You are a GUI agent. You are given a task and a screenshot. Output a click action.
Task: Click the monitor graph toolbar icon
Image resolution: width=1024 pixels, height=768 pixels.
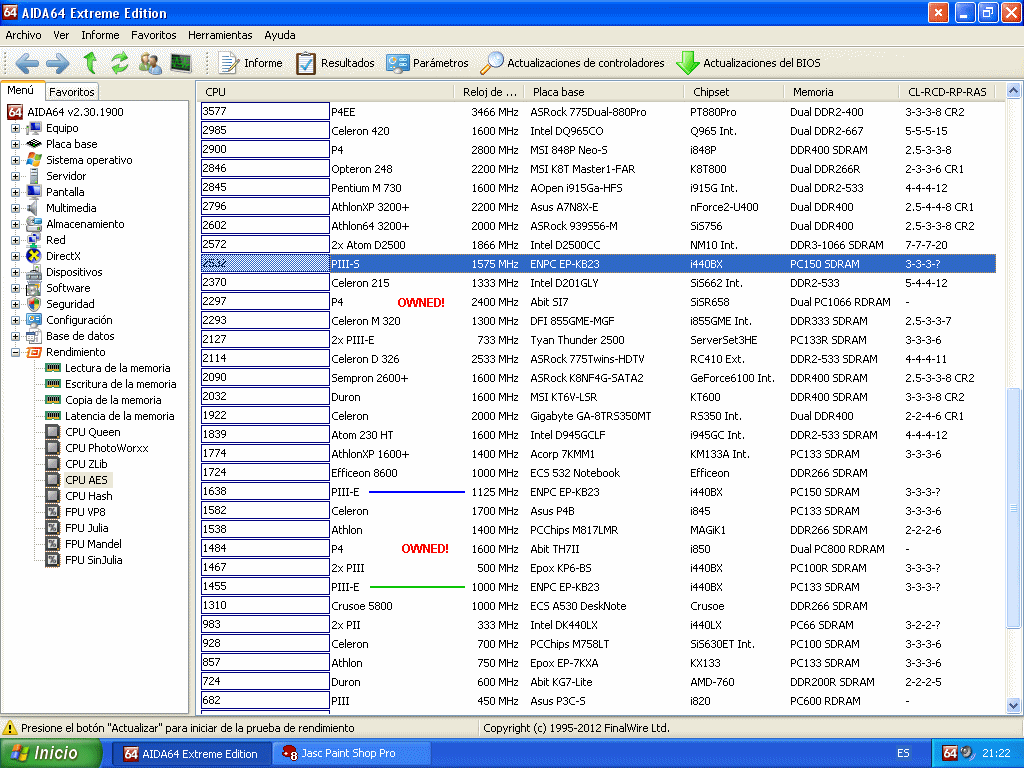tap(181, 63)
